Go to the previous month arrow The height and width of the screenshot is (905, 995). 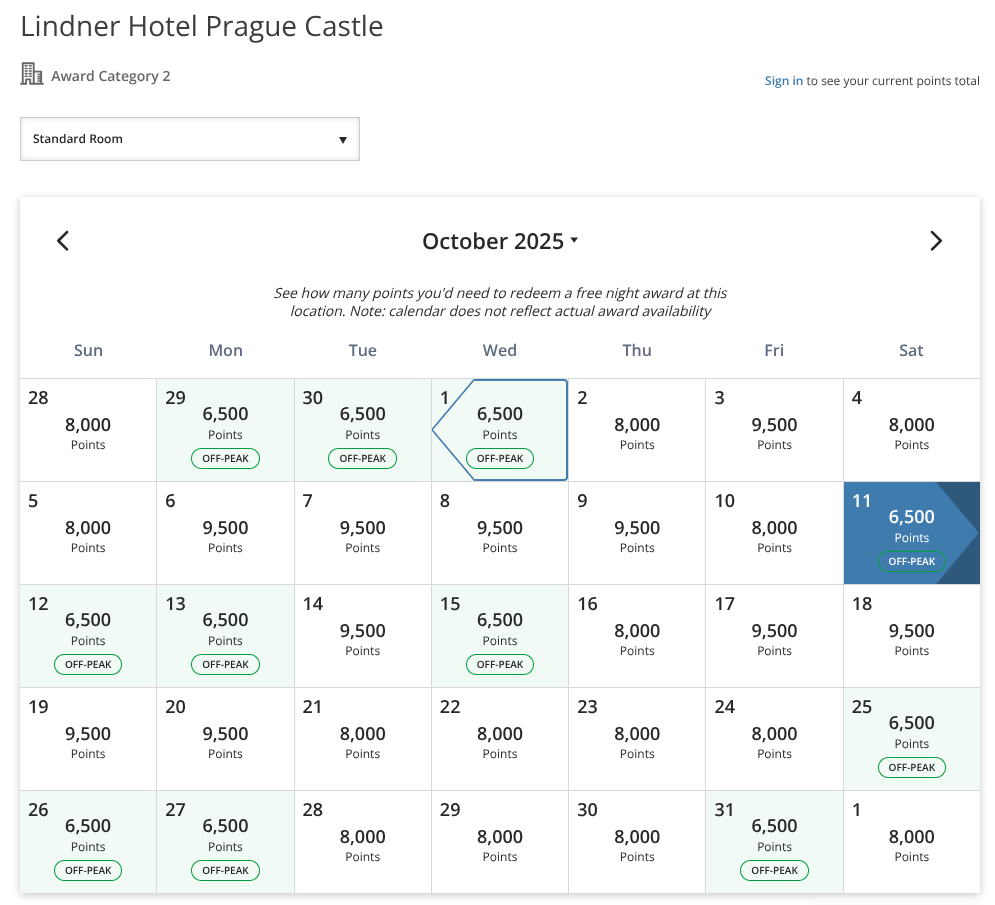click(63, 241)
